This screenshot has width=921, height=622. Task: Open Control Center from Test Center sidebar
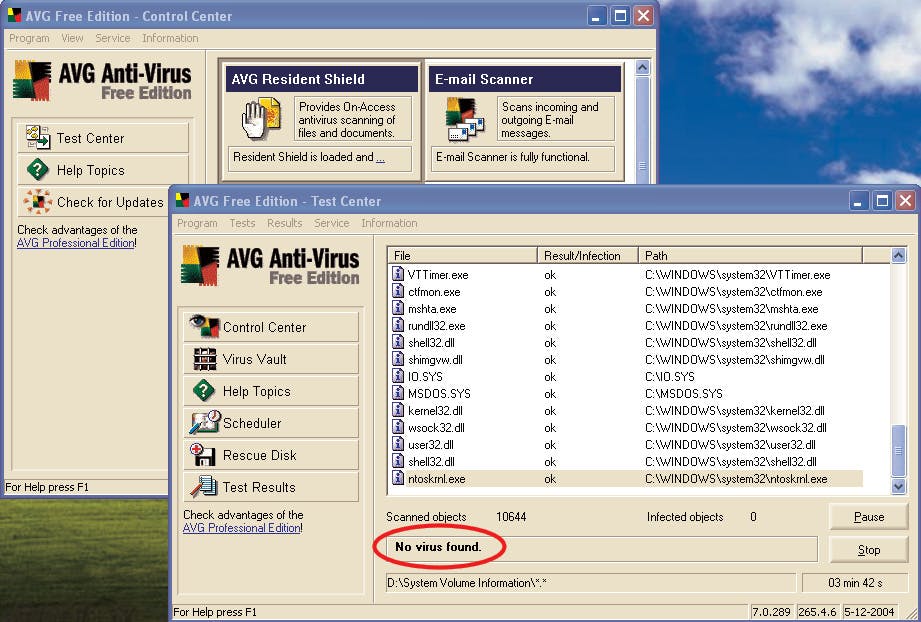click(271, 327)
